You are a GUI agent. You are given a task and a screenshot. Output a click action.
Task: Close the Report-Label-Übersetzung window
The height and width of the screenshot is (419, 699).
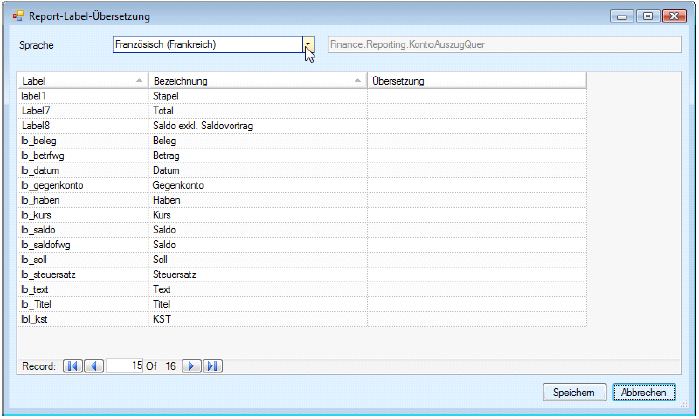pos(674,16)
